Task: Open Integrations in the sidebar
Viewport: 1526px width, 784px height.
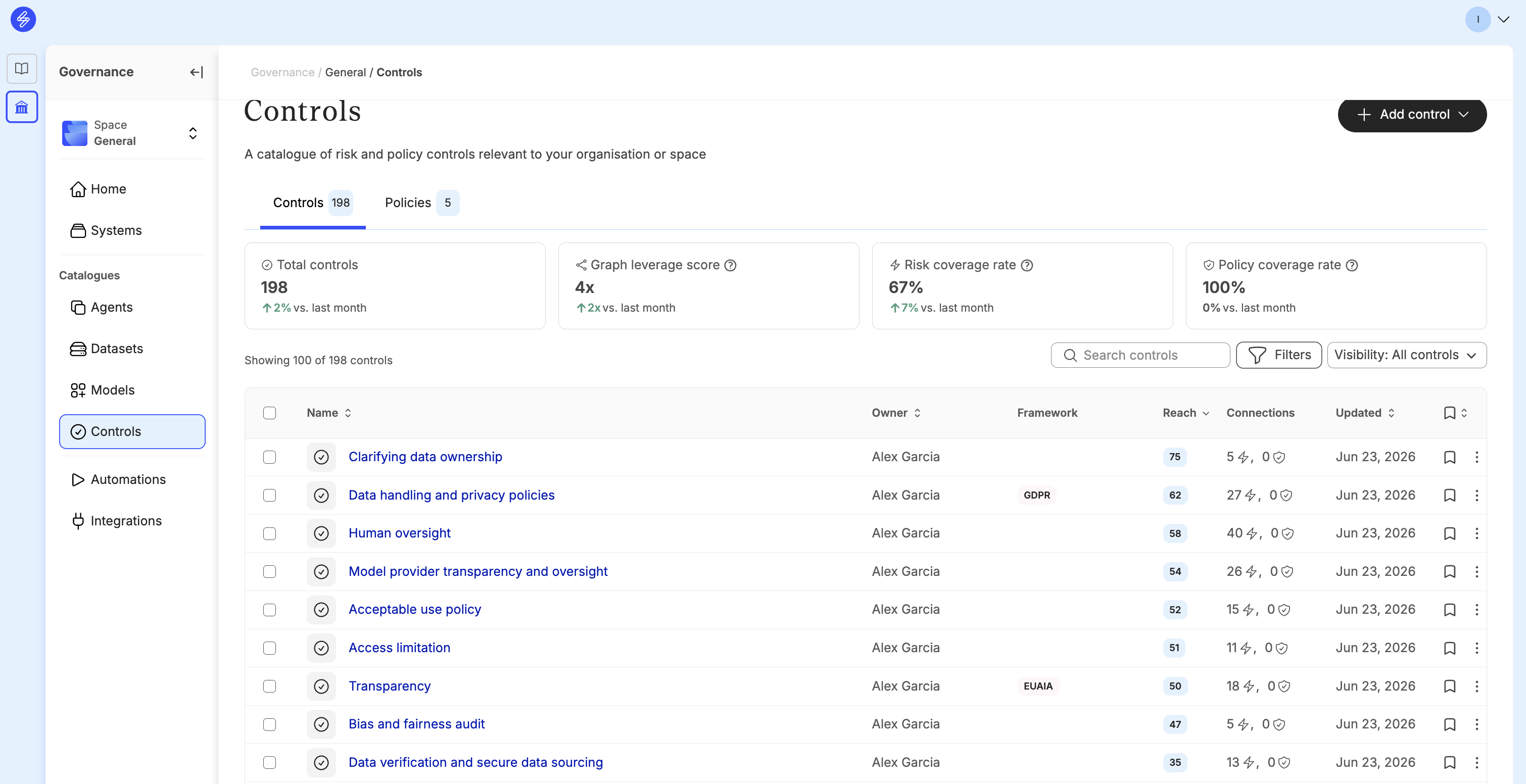Action: [131, 521]
